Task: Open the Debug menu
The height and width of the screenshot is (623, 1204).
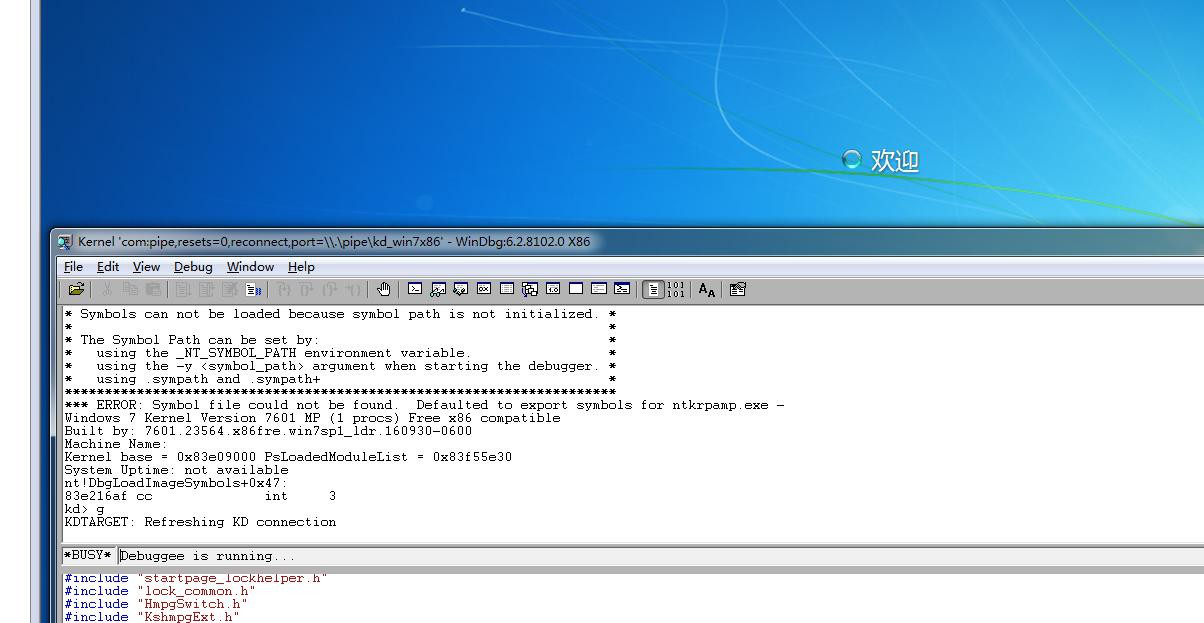Action: [x=193, y=267]
